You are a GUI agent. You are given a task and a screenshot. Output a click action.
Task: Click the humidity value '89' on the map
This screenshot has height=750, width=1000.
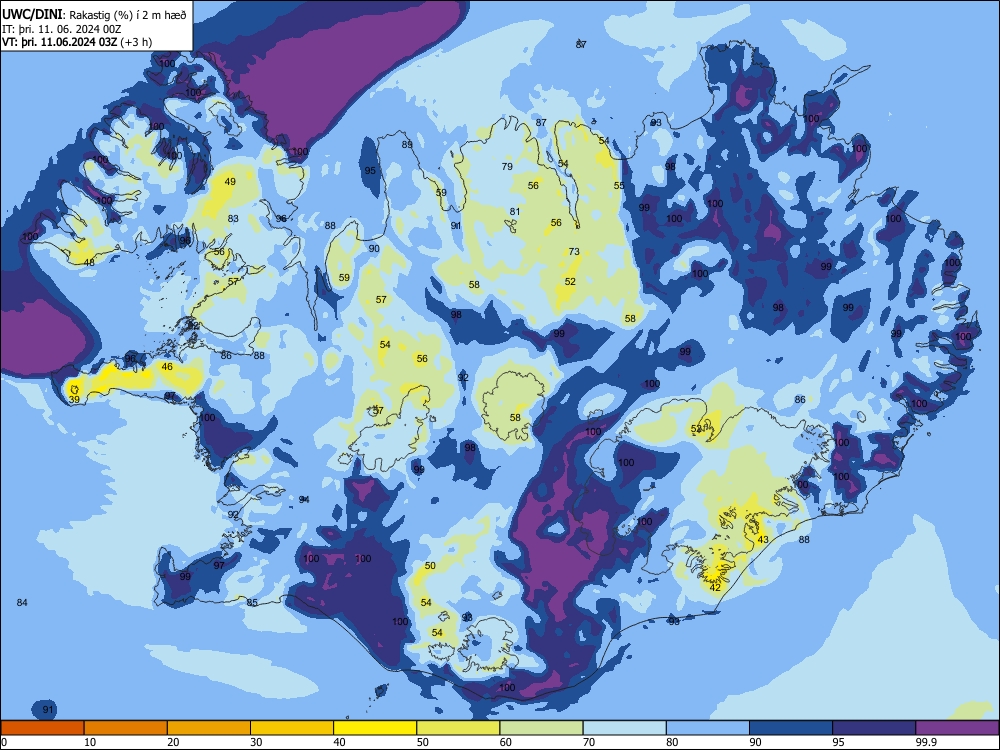[x=407, y=145]
